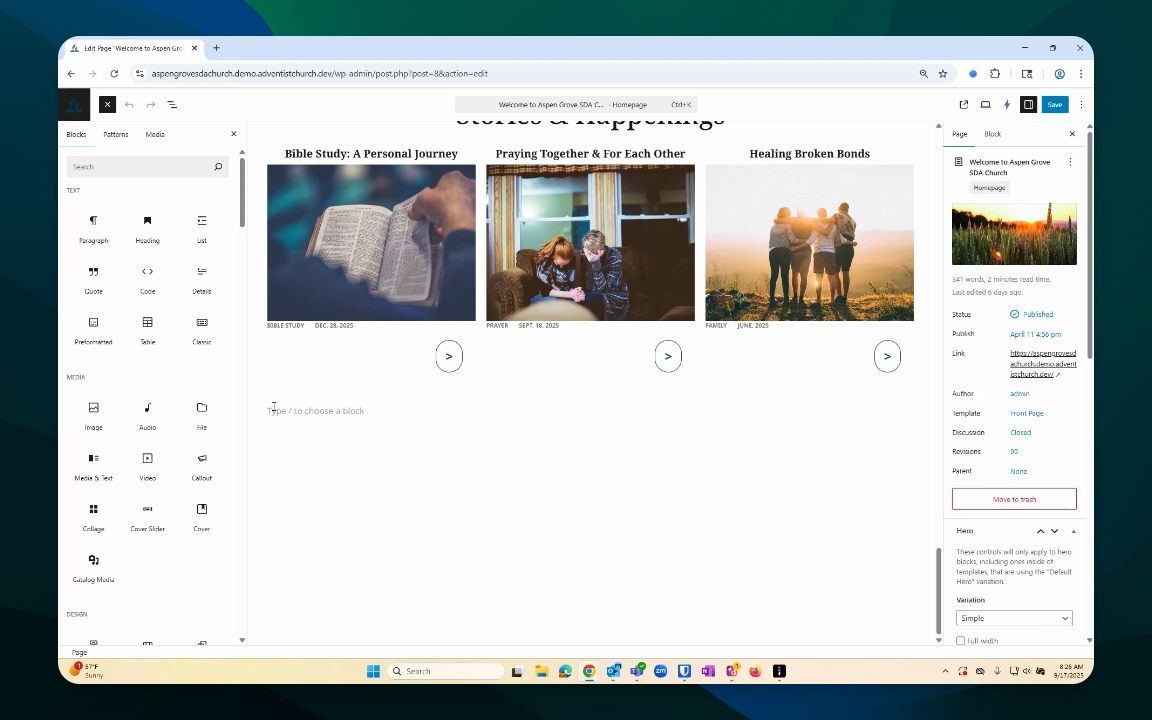Open the Document Overview list view
This screenshot has width=1152, height=720.
pos(172,105)
